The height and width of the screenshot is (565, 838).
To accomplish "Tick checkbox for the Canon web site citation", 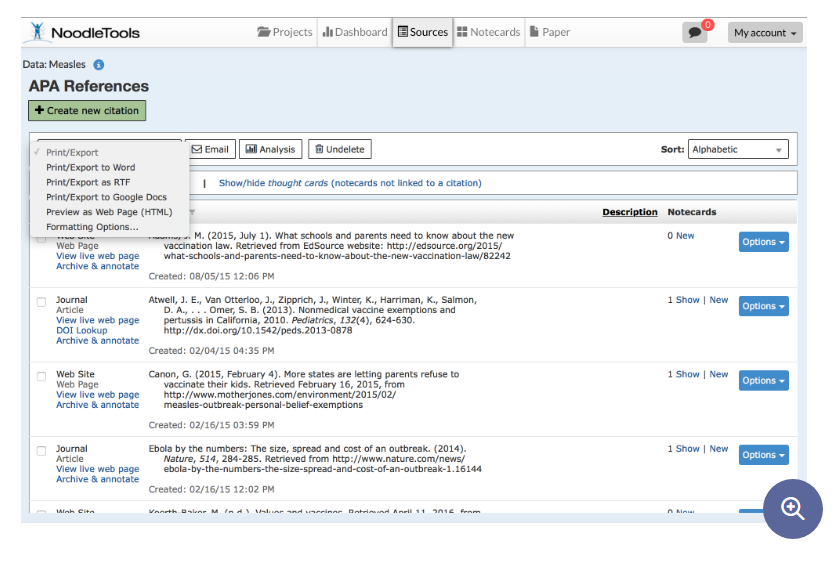I will 41,376.
